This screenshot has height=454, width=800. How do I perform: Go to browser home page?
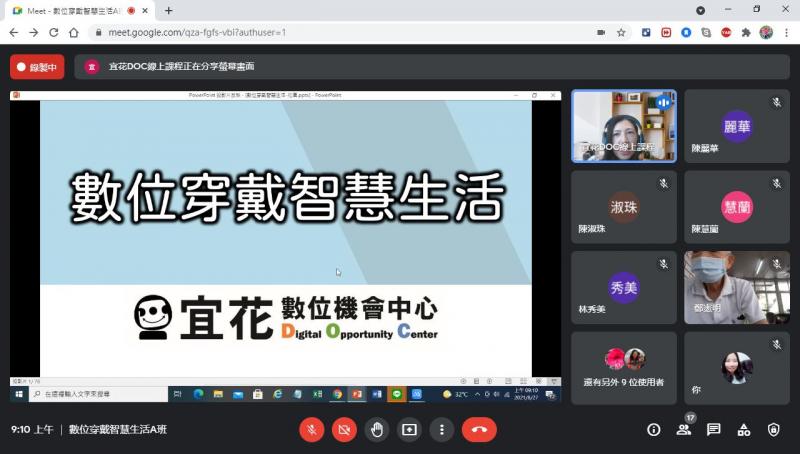click(74, 33)
